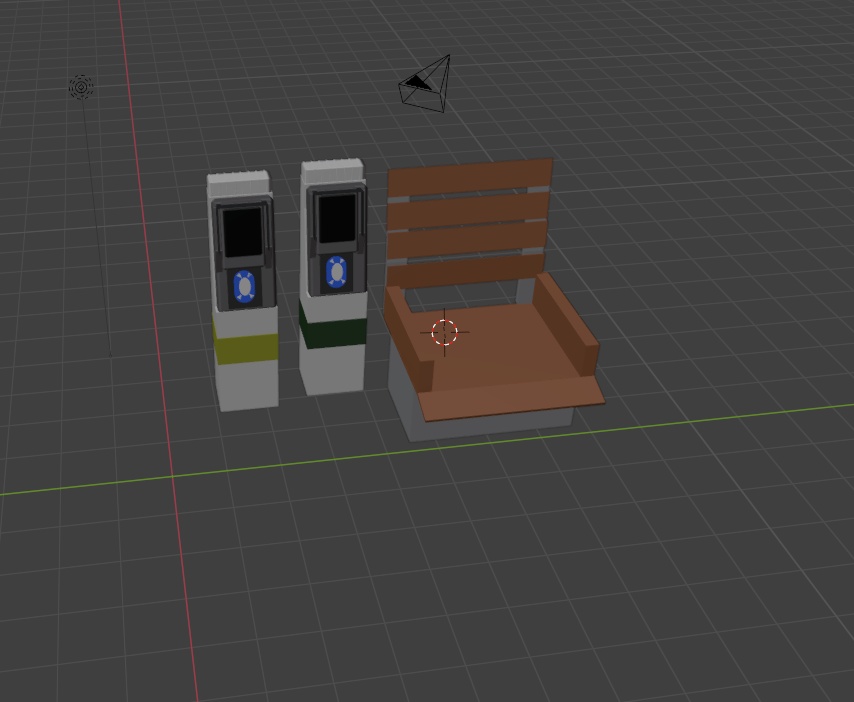Click the blue button on the green-striped kiosk

pyautogui.click(x=336, y=272)
